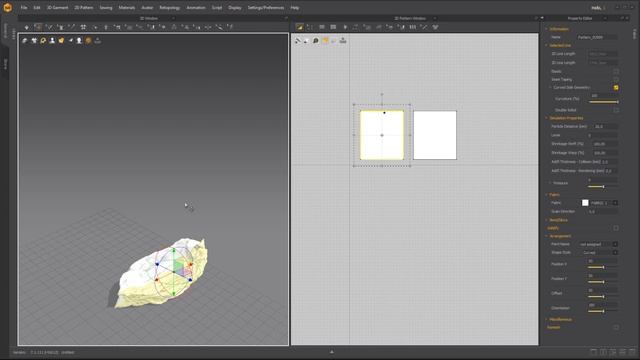The image size is (640, 360).
Task: Click the Marvelous Designer logo icon
Action: click(7, 7)
